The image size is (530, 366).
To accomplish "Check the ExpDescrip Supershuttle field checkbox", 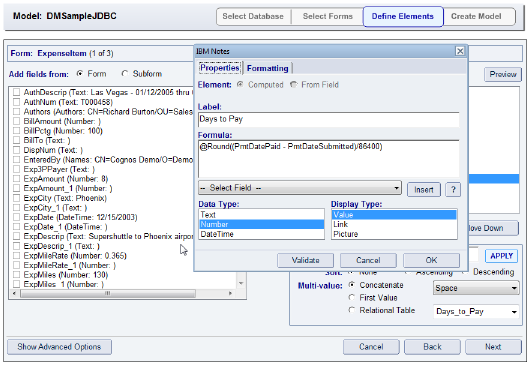I will click(16, 236).
